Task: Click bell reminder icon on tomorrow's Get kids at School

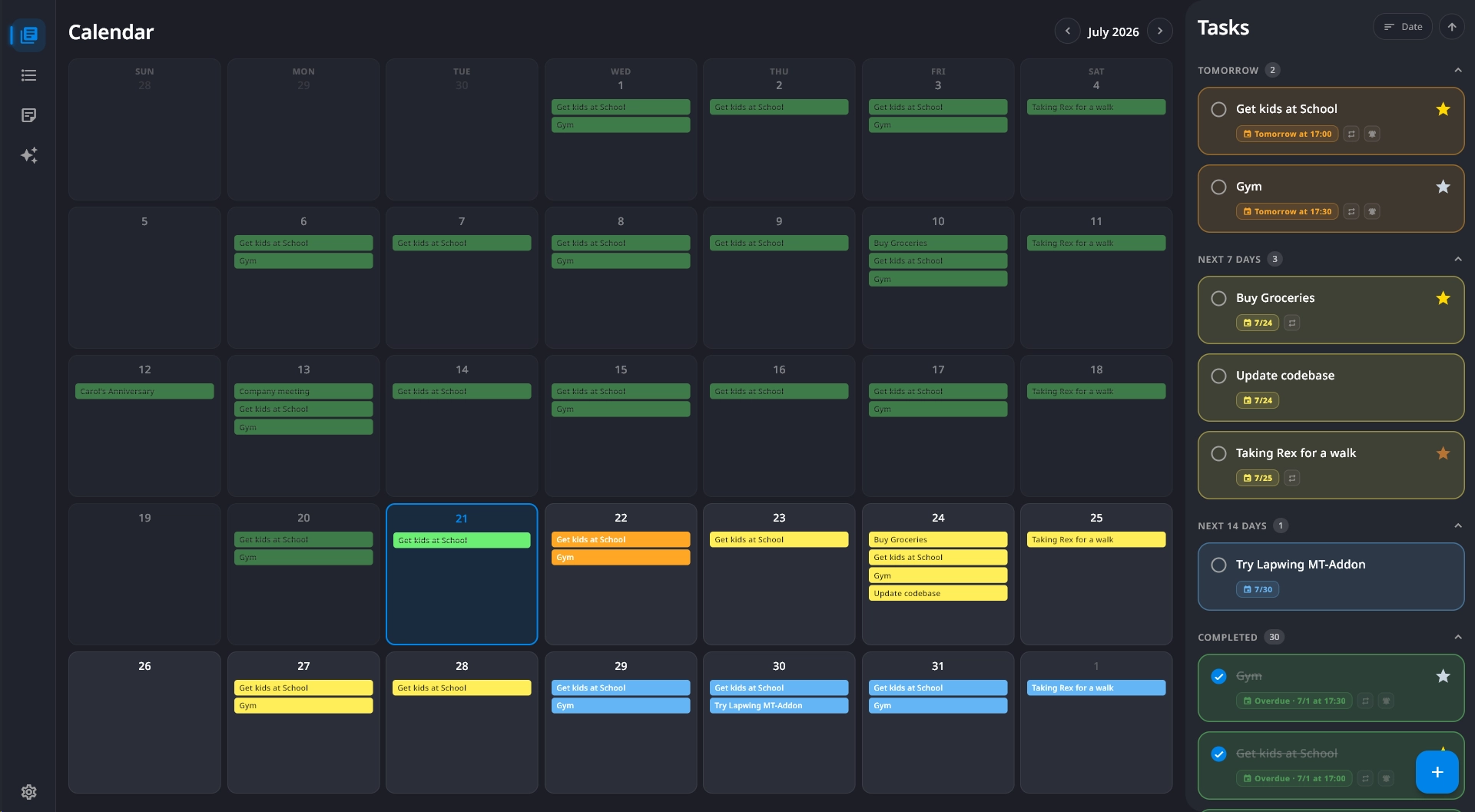Action: point(1372,134)
